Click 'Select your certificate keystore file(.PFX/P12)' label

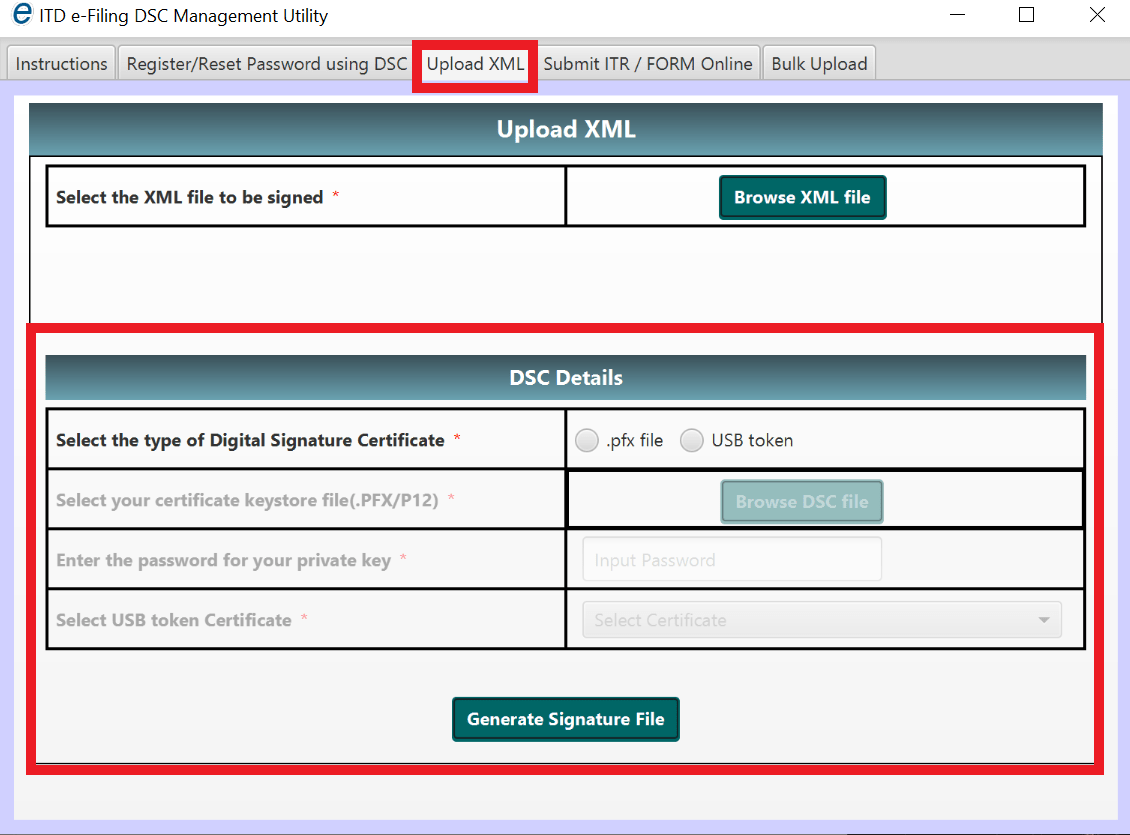pos(247,500)
